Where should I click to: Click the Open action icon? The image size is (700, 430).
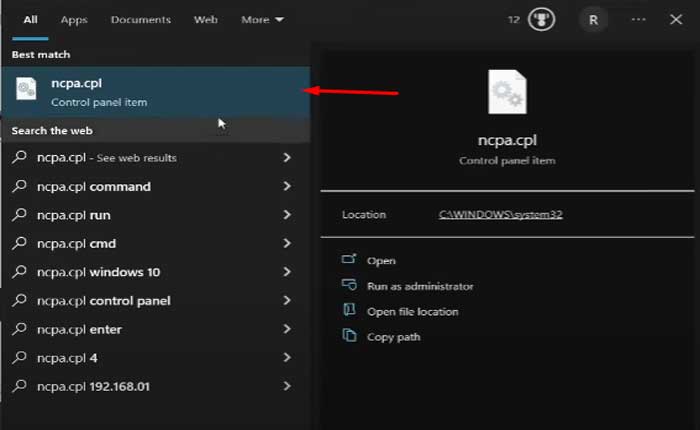point(349,260)
